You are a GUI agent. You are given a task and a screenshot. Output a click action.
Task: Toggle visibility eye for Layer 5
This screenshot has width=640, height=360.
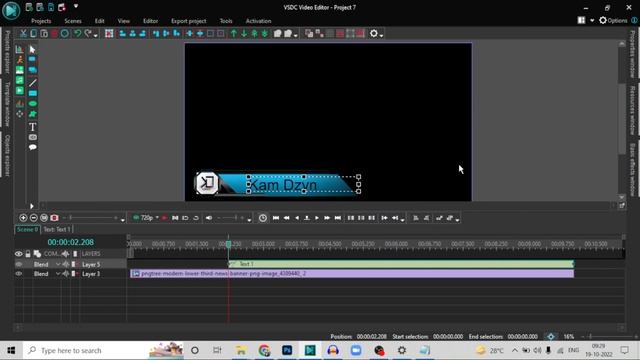point(19,264)
